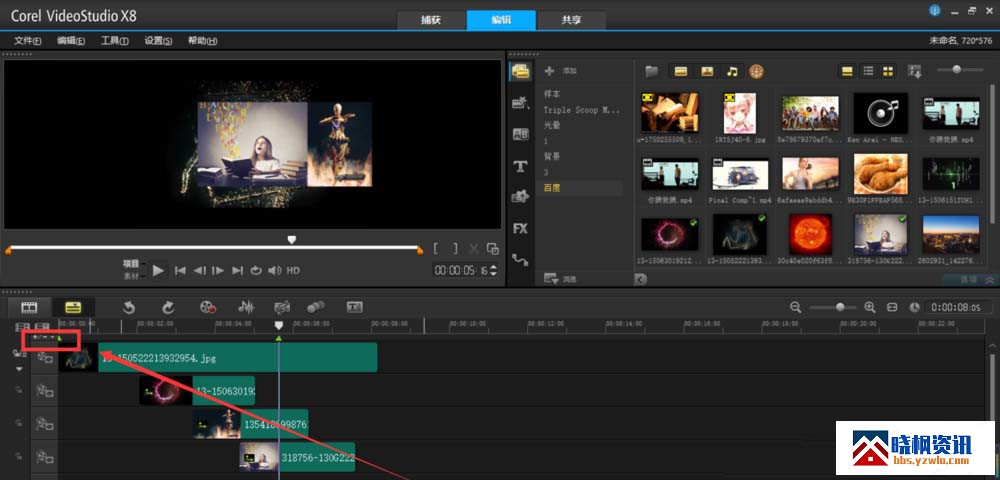Click the thumbnail size slider in library
The image size is (1000, 480).
tap(957, 70)
